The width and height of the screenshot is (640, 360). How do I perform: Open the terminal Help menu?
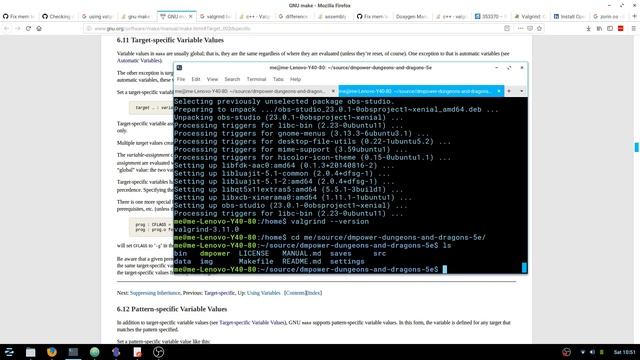tap(295, 79)
